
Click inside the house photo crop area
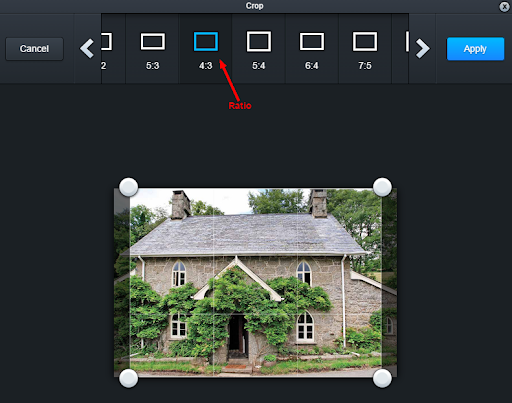pyautogui.click(x=255, y=283)
